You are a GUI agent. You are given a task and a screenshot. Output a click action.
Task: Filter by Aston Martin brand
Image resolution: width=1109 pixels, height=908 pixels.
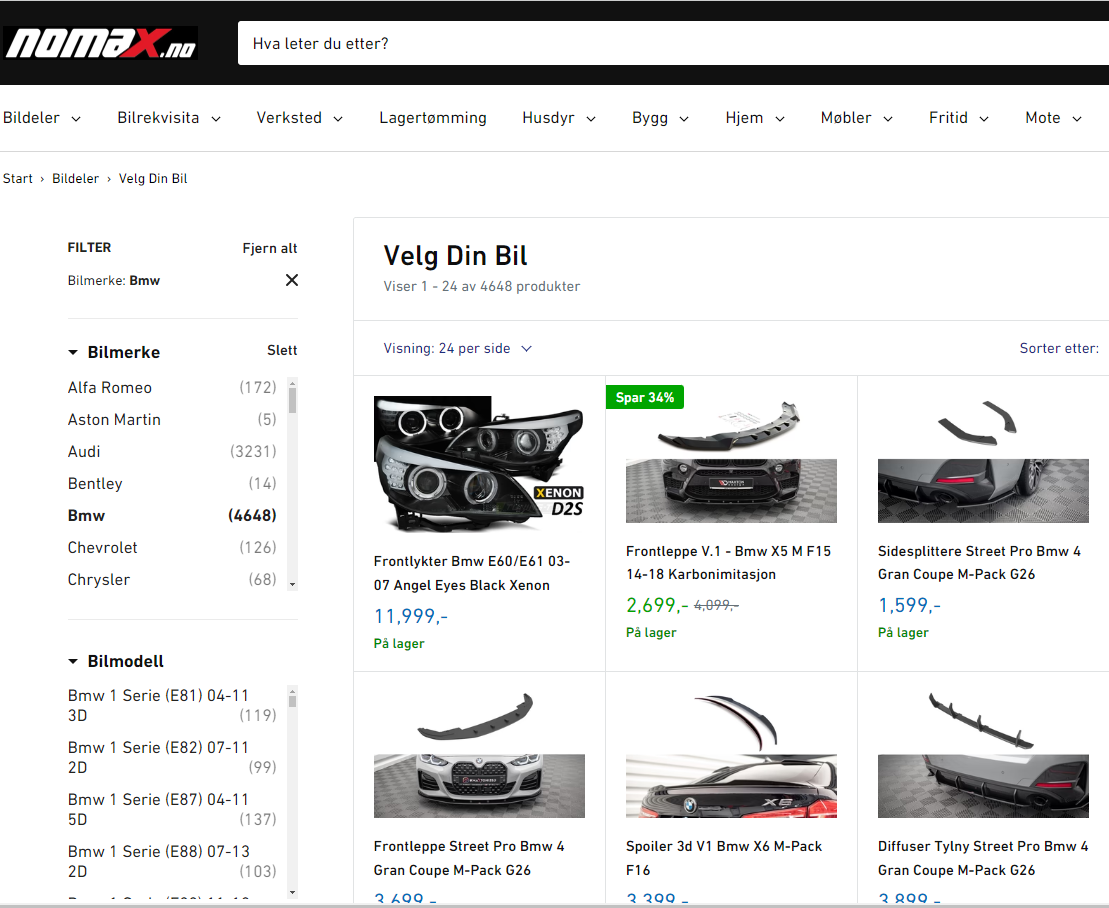tap(172, 419)
